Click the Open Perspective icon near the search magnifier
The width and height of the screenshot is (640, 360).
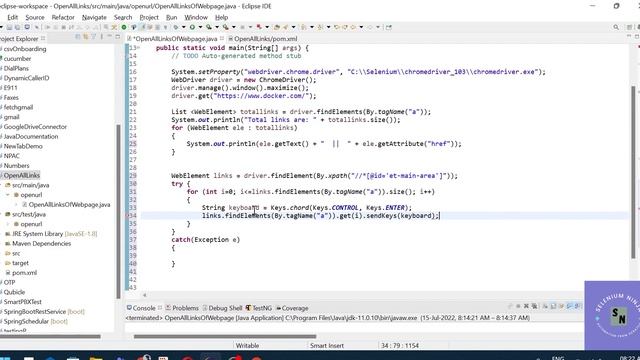pos(629,27)
